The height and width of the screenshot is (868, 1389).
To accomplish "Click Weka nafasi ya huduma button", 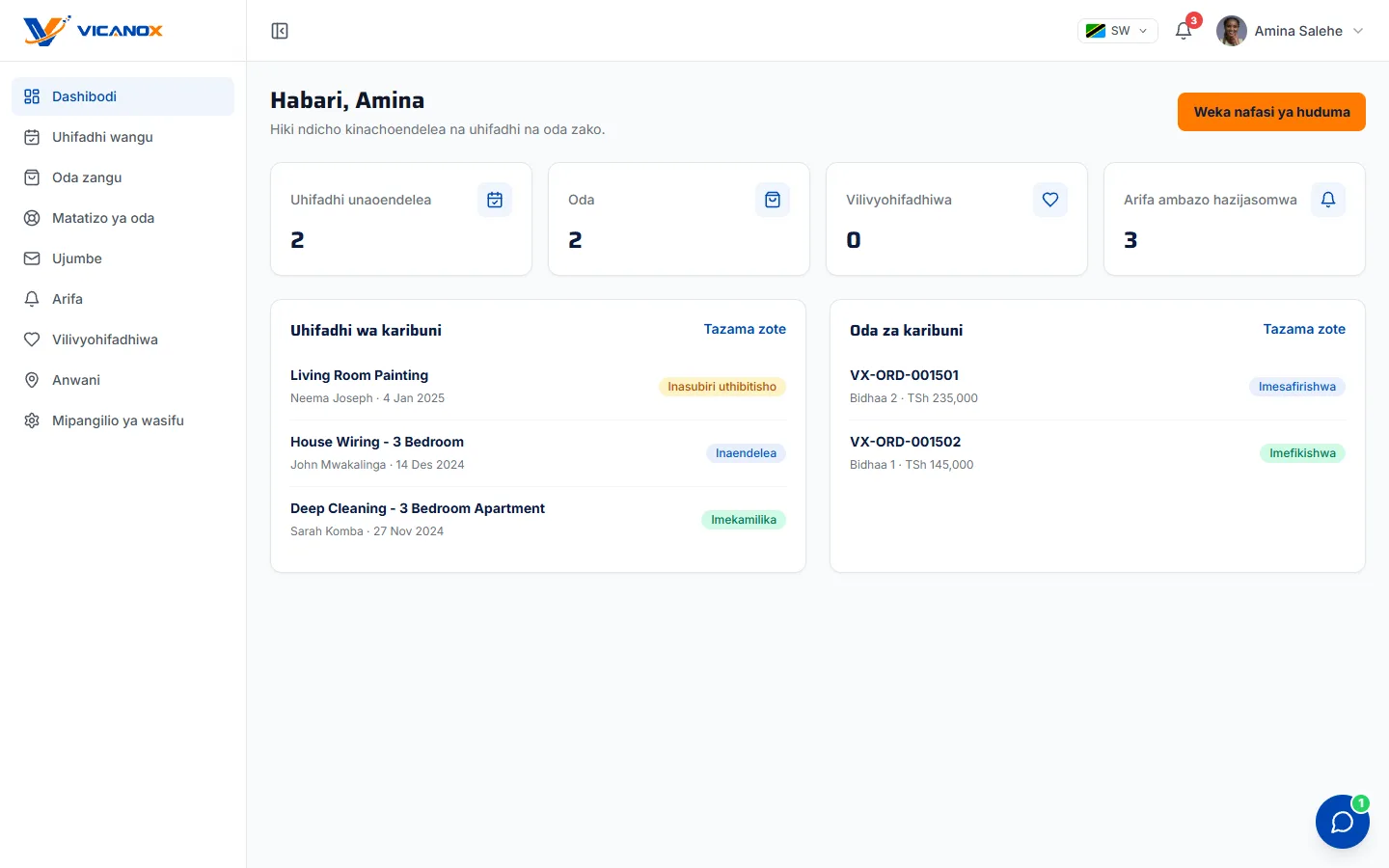I will [x=1271, y=112].
